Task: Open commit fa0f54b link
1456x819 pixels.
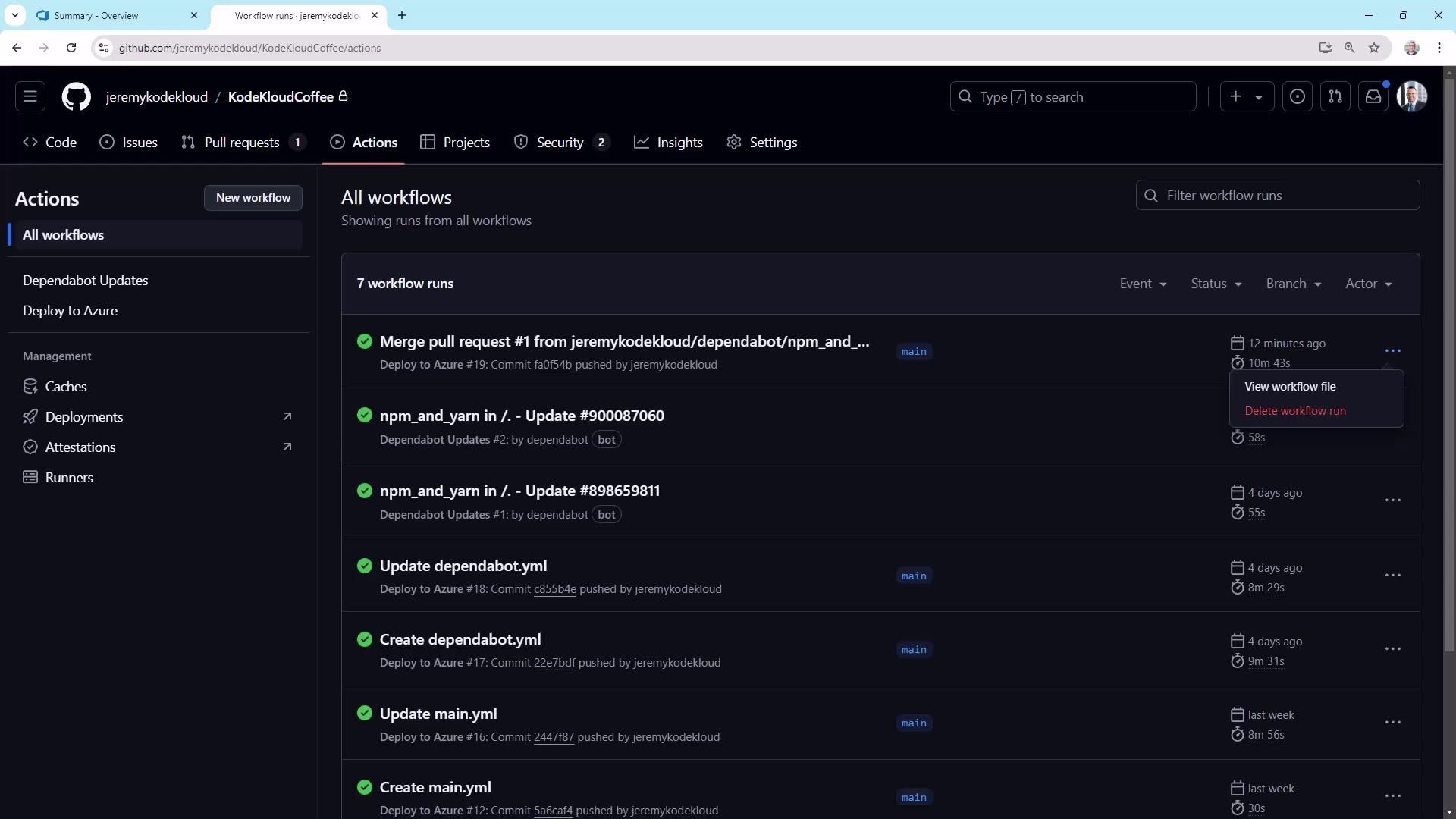Action: (x=553, y=365)
